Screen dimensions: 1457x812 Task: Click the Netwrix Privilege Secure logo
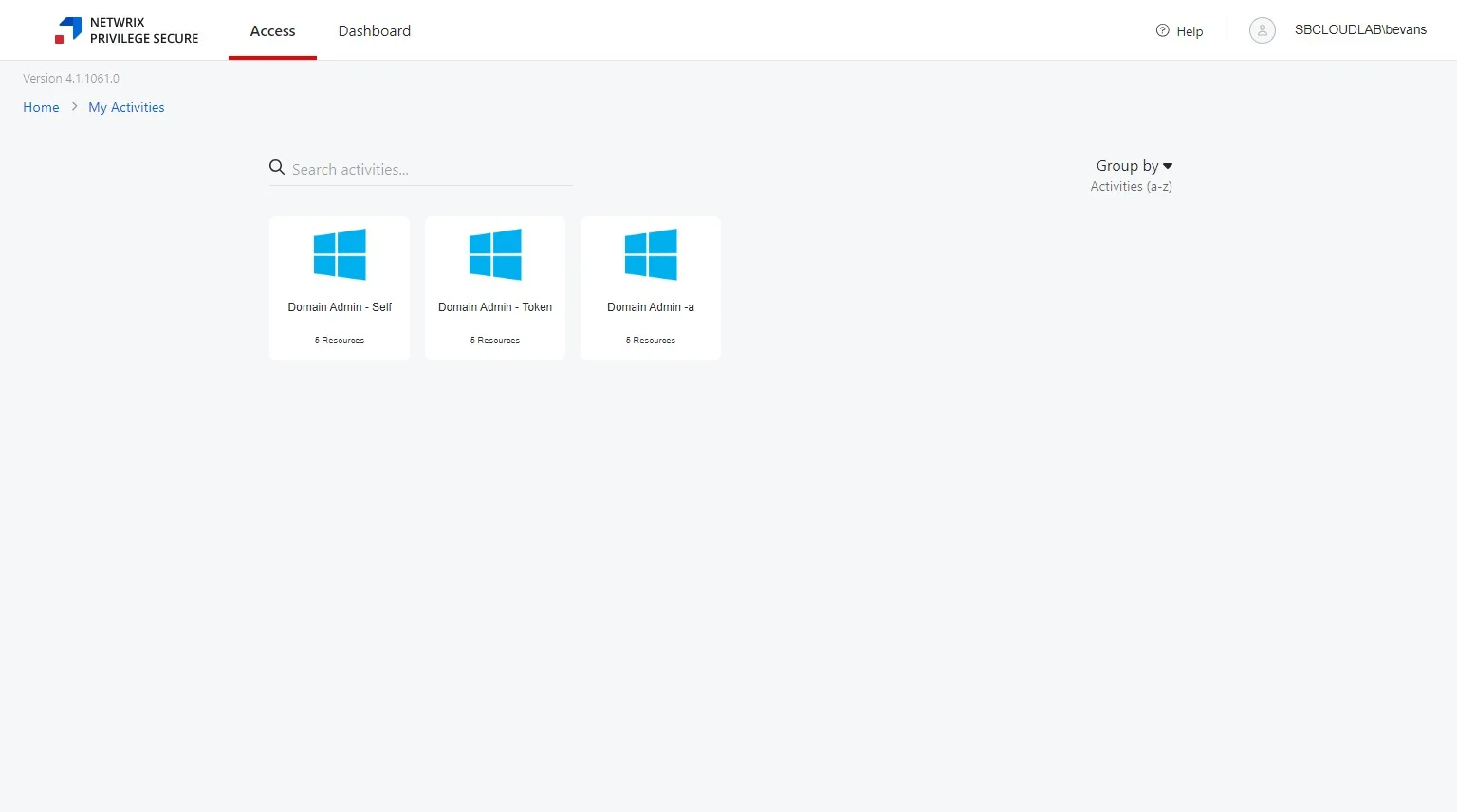coord(126,30)
